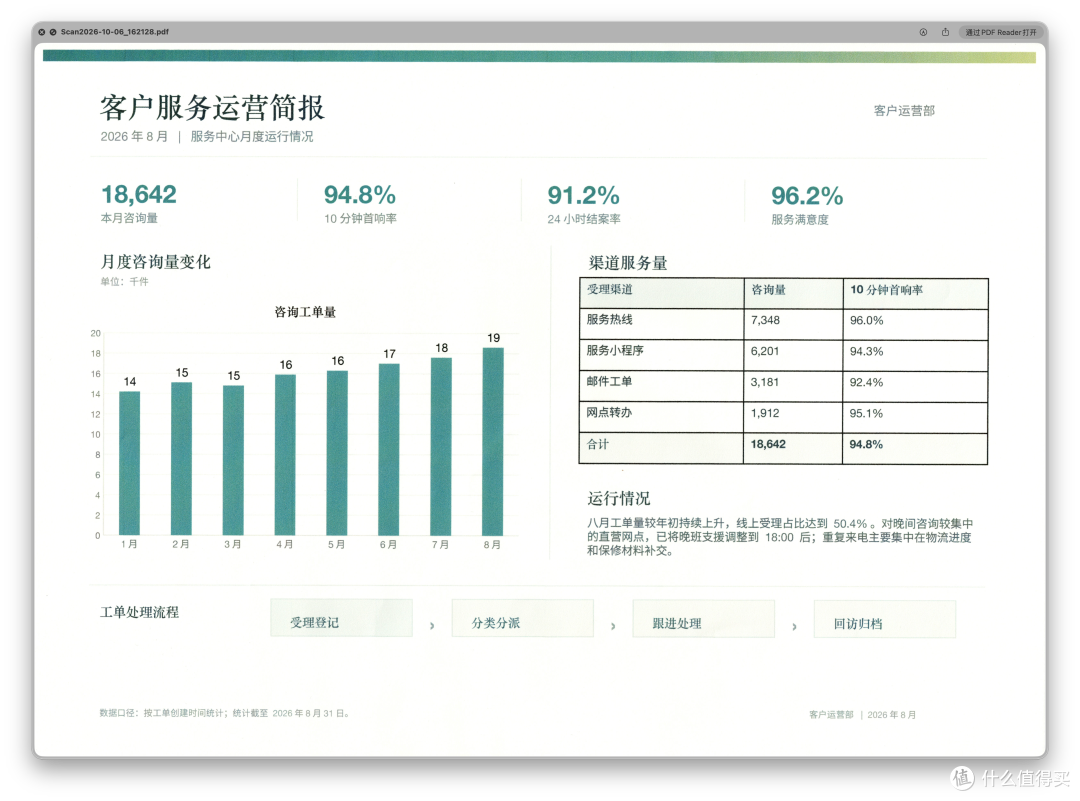The image size is (1080, 801).
Task: Click the 3月 axis label
Action: click(x=233, y=544)
